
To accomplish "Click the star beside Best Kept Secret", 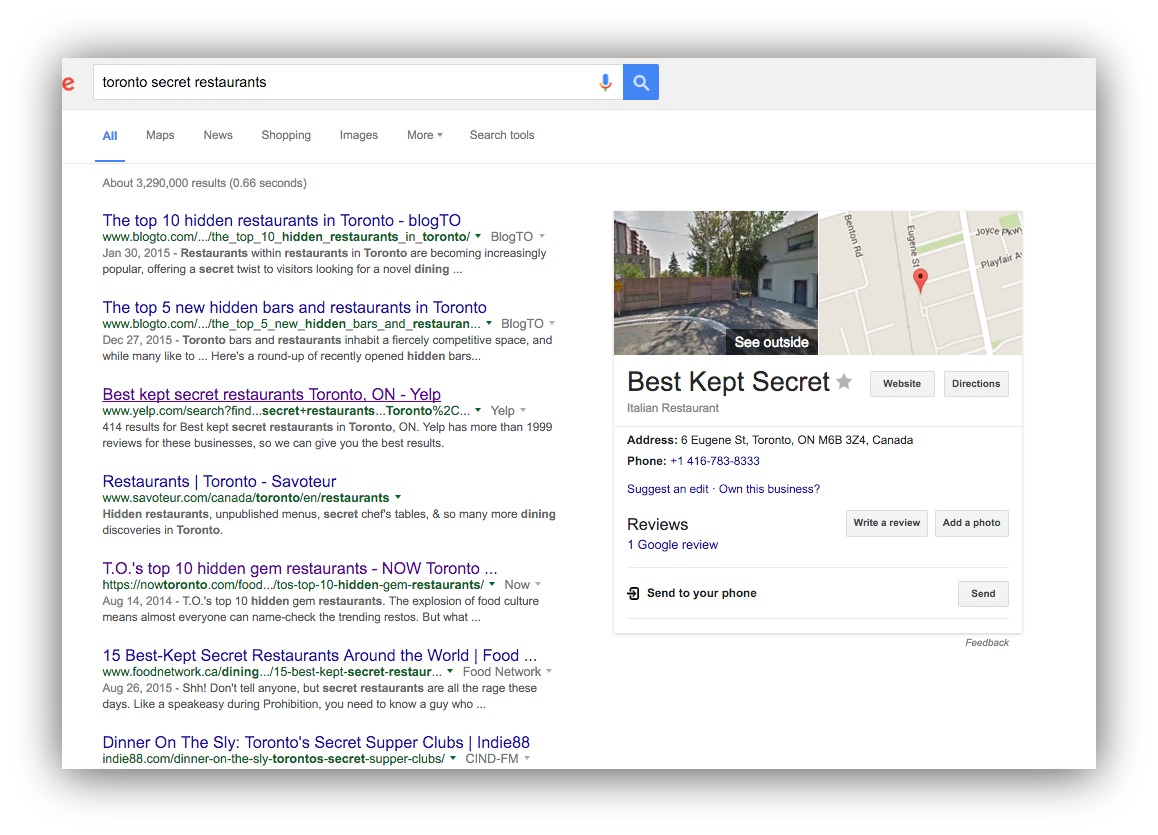I will (x=844, y=382).
